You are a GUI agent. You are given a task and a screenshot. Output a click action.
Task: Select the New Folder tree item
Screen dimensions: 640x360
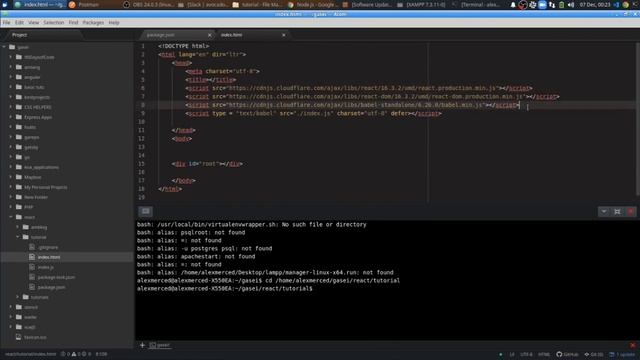point(36,197)
